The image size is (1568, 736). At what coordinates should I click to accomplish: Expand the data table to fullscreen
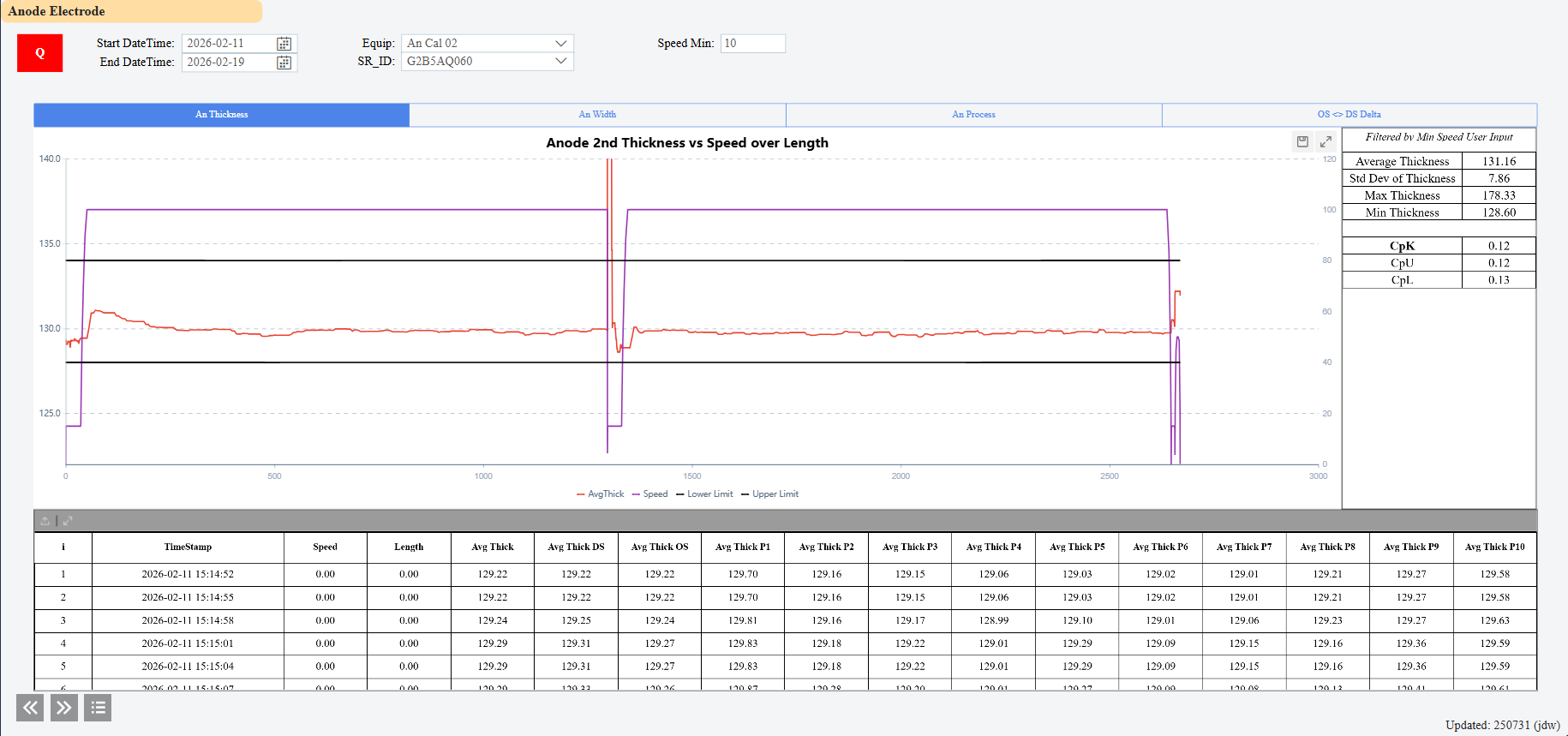(68, 521)
